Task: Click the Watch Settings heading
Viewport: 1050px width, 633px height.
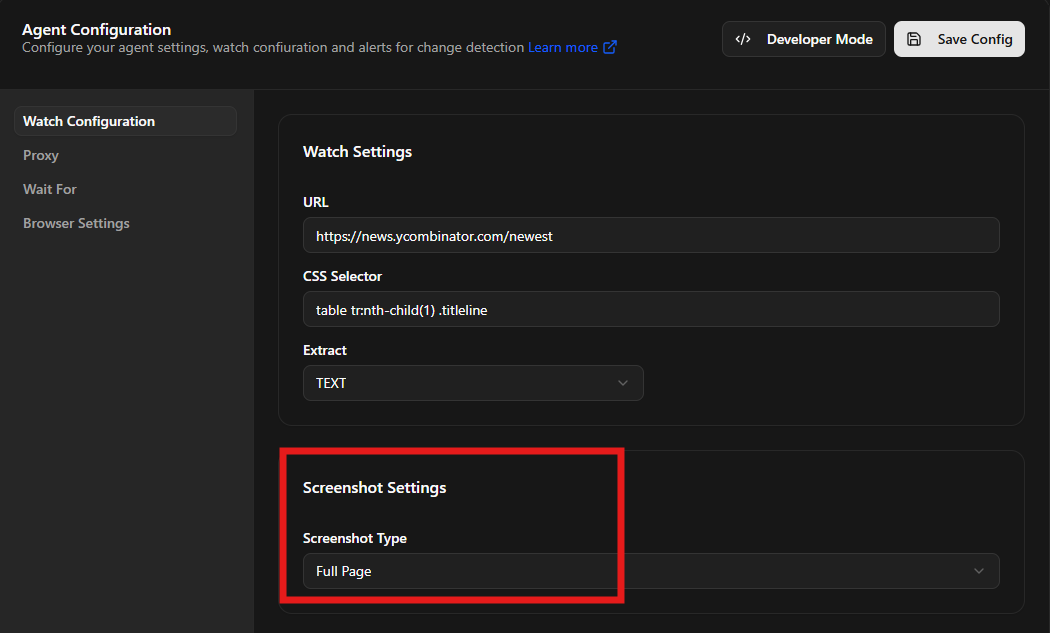Action: pyautogui.click(x=357, y=152)
